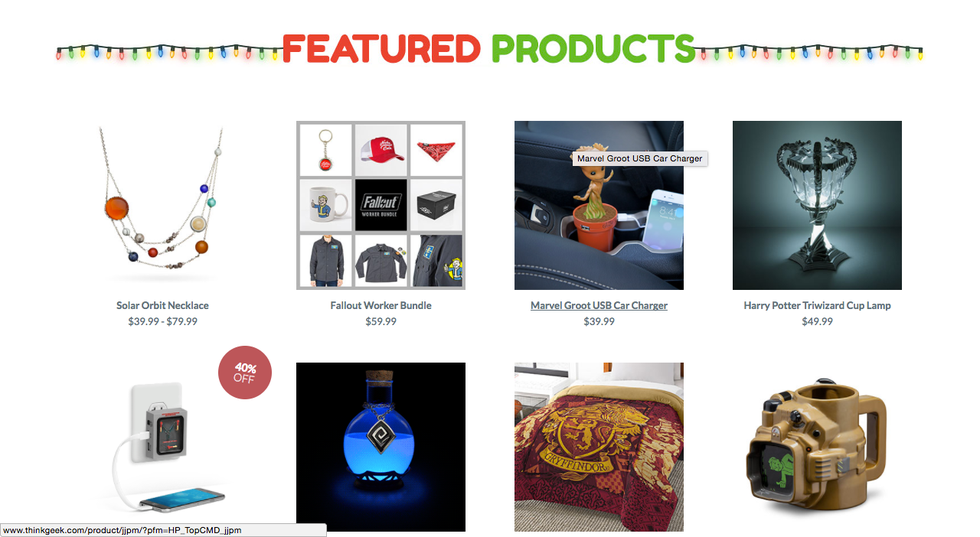Screen dimensions: 980x537
Task: Click the $59.99 Fallout bundle price
Action: point(381,321)
